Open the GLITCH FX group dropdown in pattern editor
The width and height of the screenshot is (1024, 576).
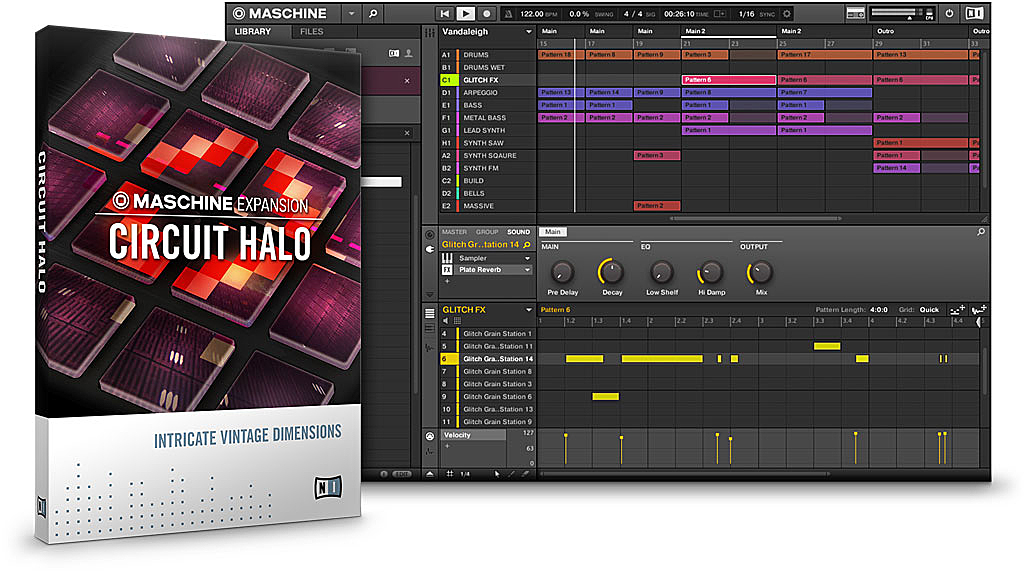coord(528,310)
